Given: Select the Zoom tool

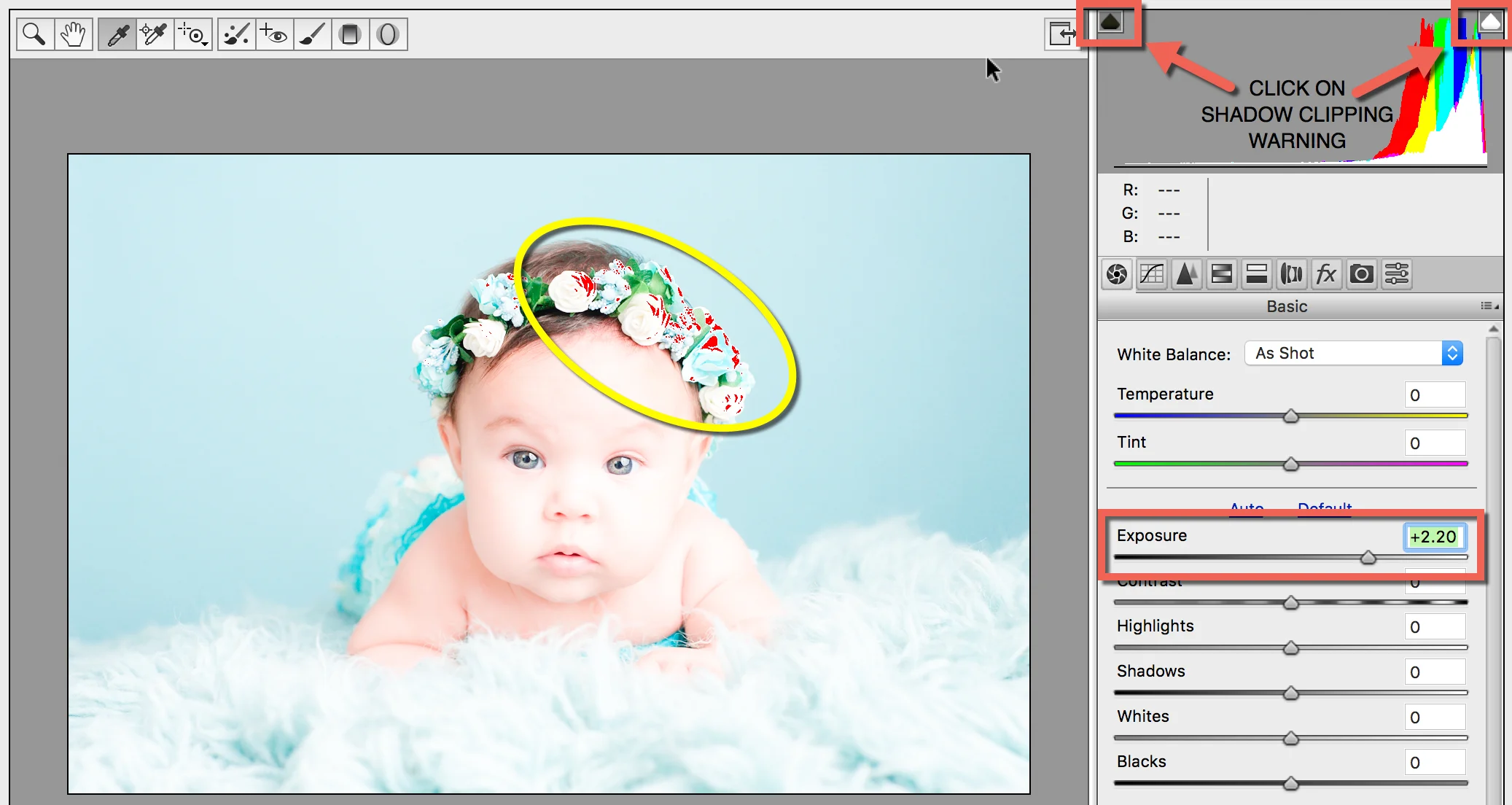Looking at the screenshot, I should pos(33,34).
